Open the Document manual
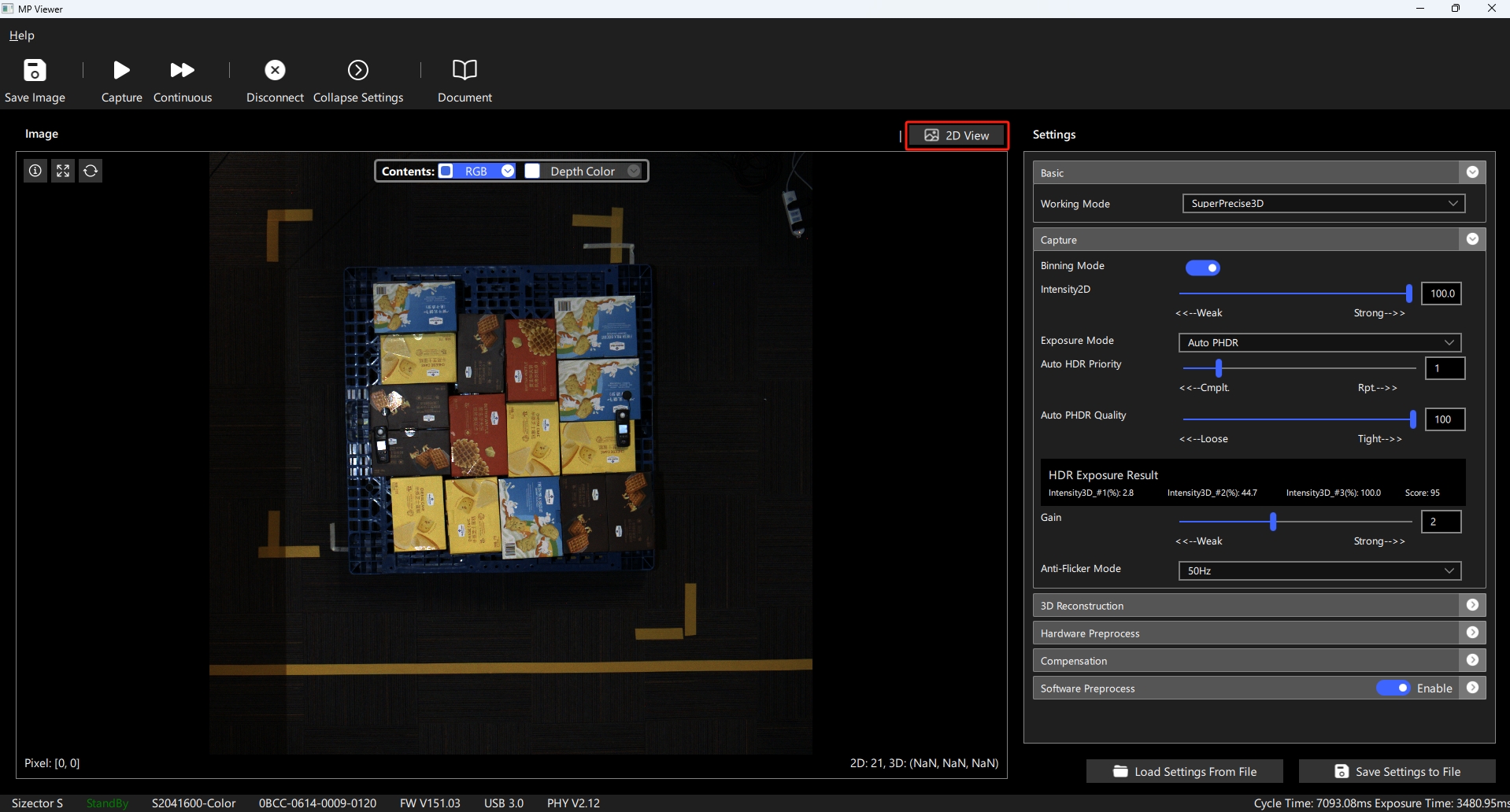 [x=464, y=80]
